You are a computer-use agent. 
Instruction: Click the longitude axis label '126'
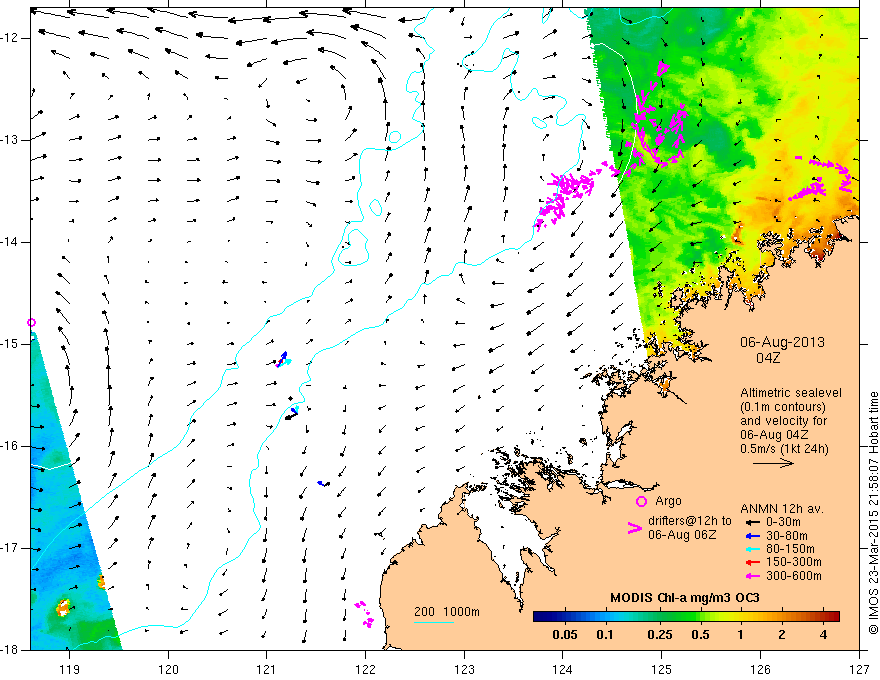tap(760, 669)
